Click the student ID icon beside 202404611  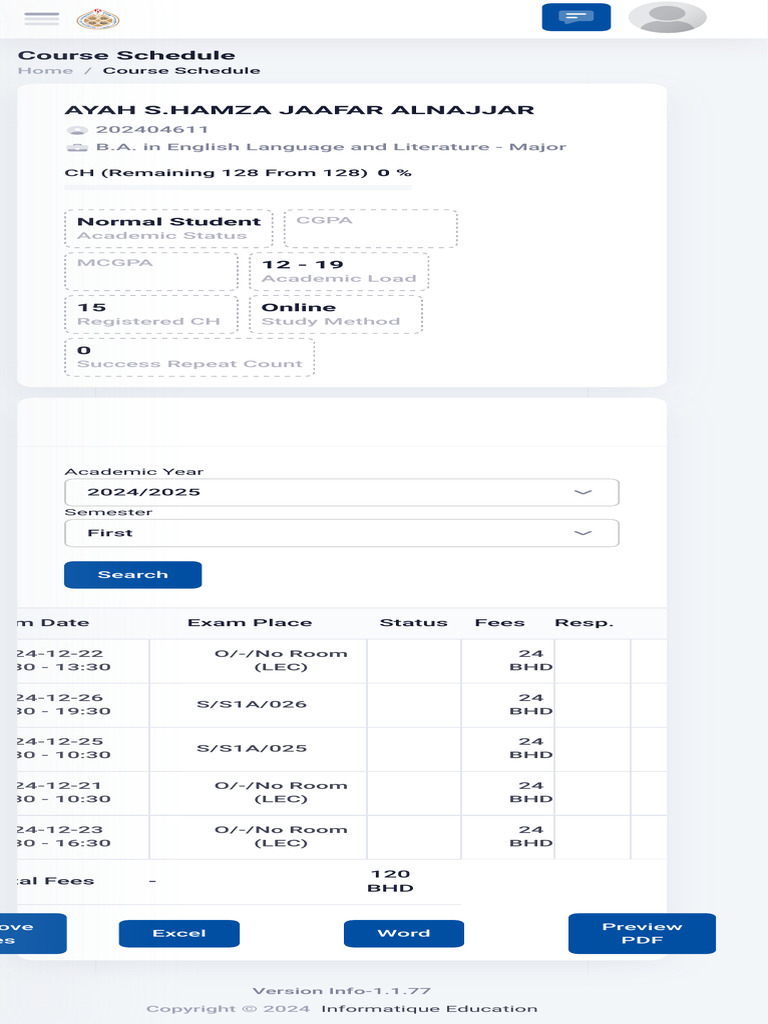pos(77,130)
